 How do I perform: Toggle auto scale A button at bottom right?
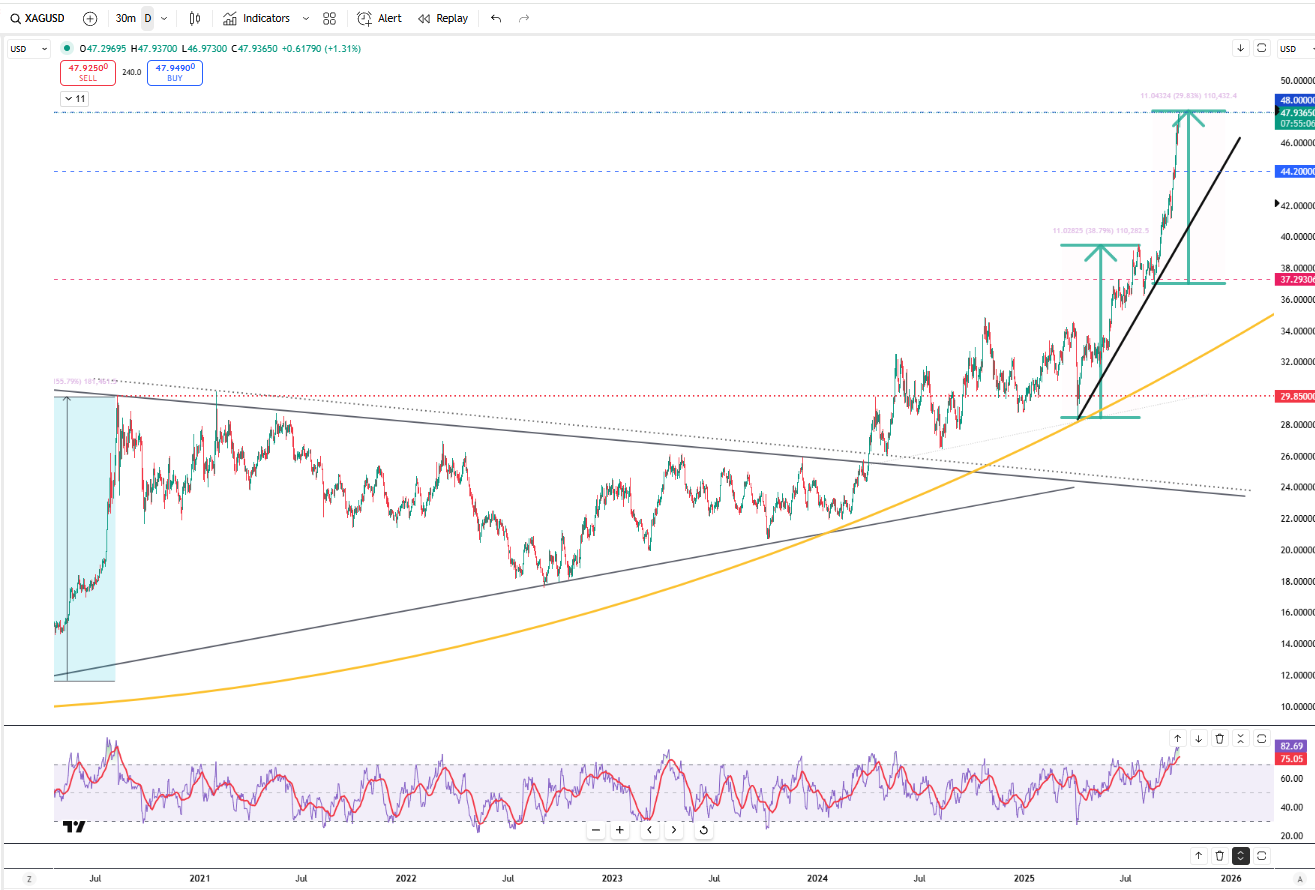pyautogui.click(x=1300, y=878)
